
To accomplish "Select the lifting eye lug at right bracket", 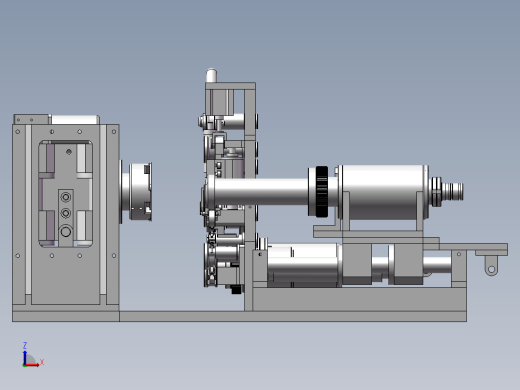I will [491, 266].
